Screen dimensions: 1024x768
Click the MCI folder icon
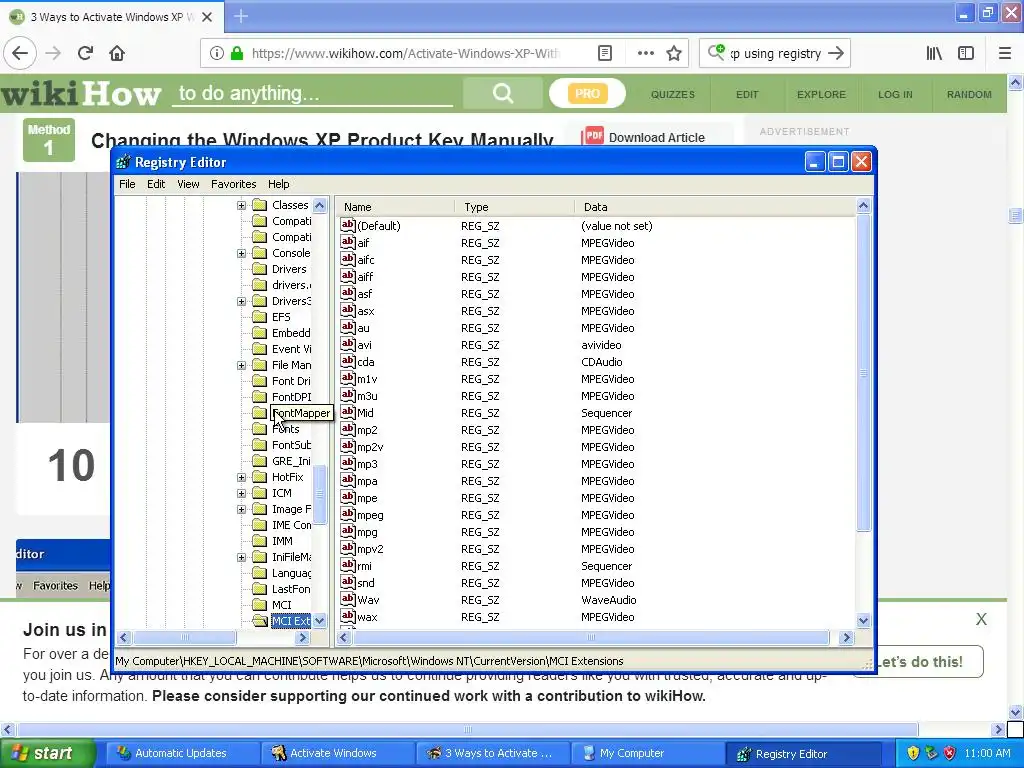(x=260, y=605)
